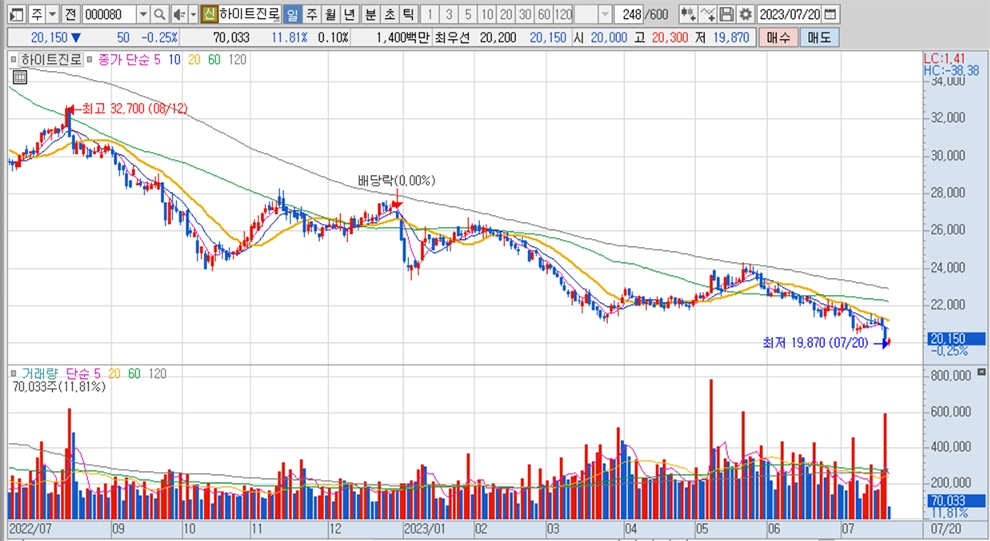Open the calendar date picker icon

831,14
